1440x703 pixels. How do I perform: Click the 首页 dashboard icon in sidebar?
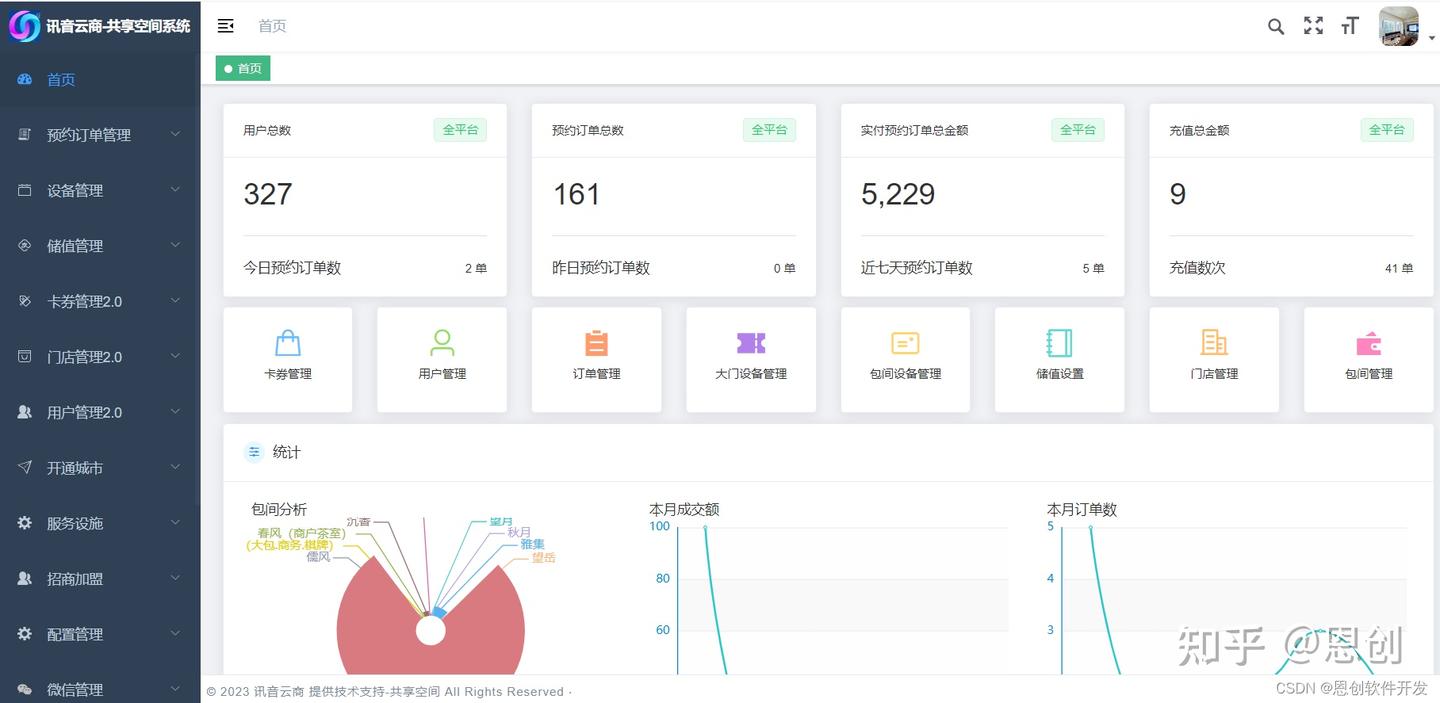[x=25, y=79]
